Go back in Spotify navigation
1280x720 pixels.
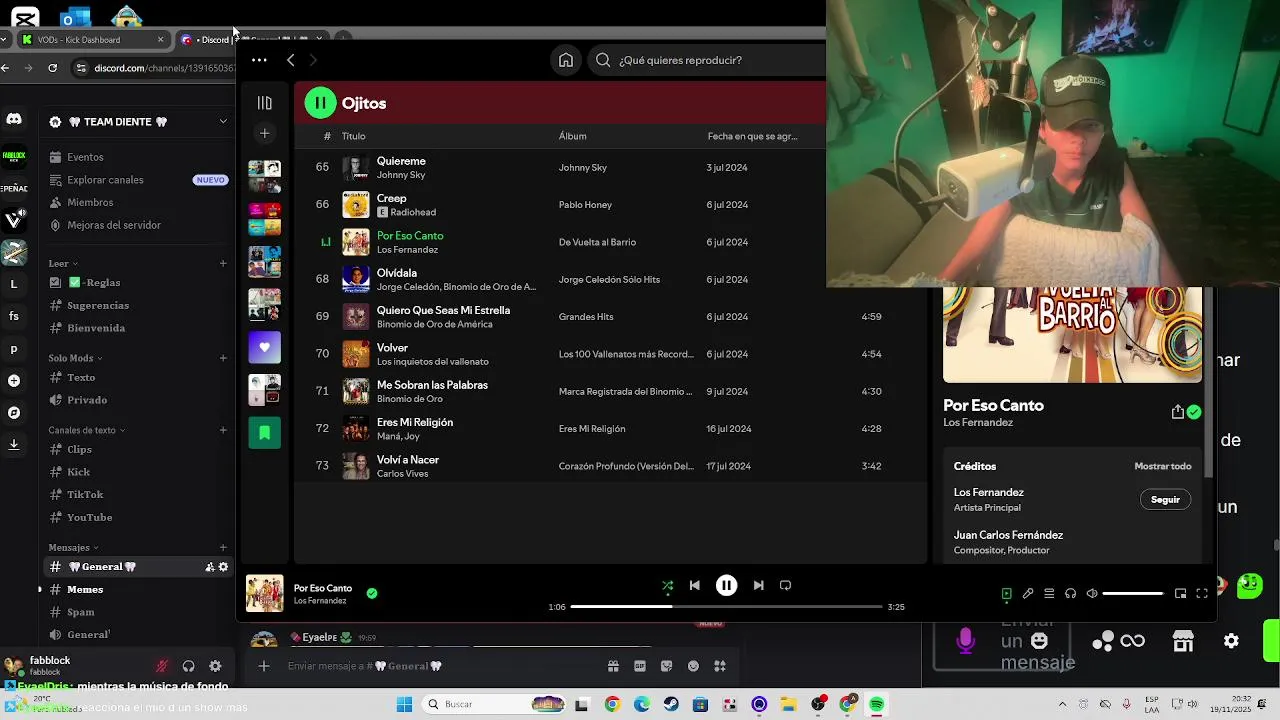click(291, 60)
